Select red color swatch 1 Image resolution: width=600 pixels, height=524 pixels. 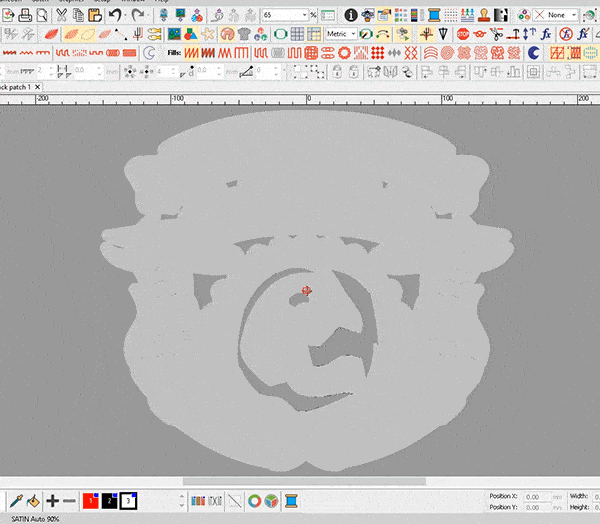click(x=91, y=501)
